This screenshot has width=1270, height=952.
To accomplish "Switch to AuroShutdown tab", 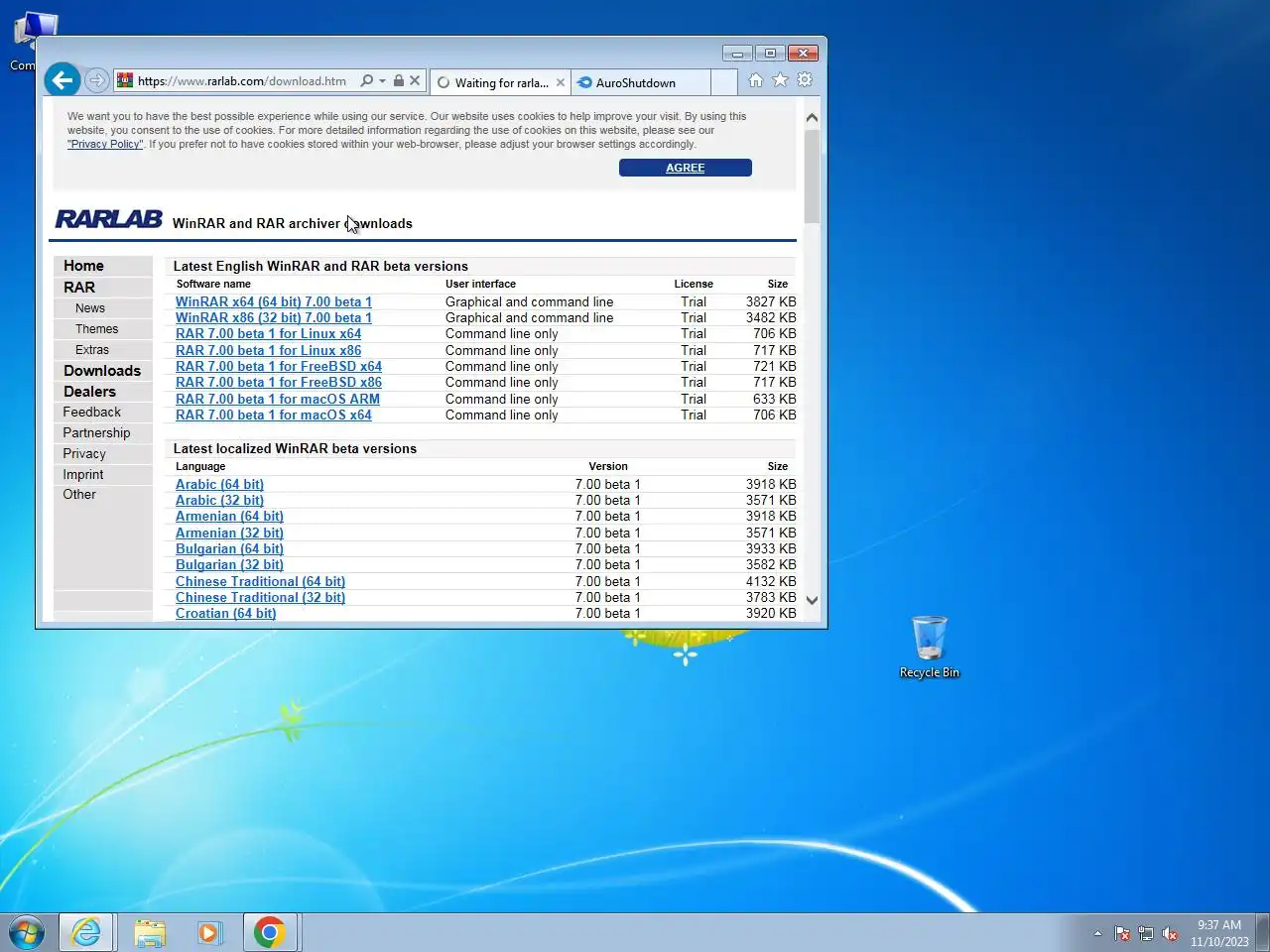I will [641, 82].
